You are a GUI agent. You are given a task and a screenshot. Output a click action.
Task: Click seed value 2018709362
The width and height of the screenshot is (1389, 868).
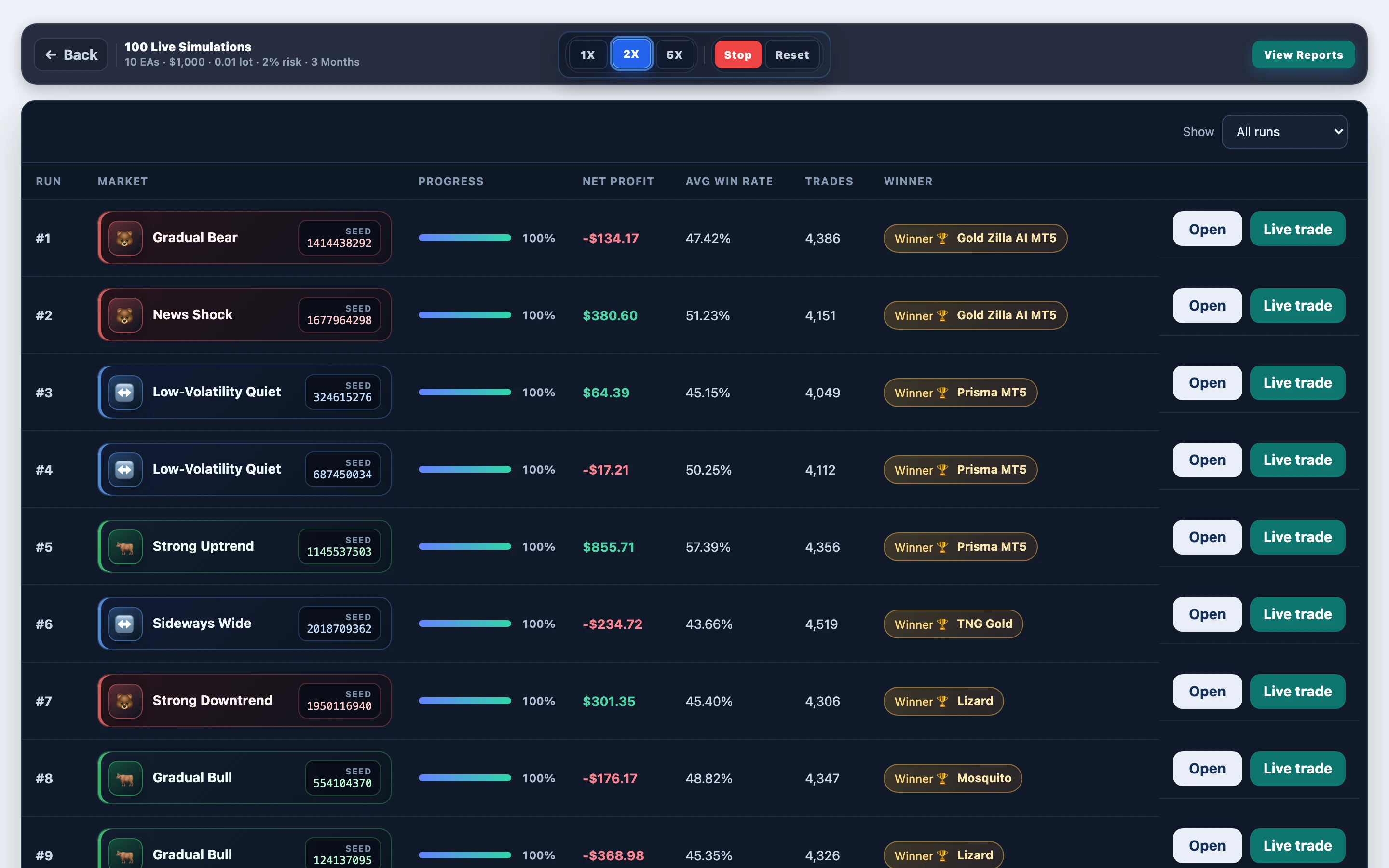[x=339, y=629]
